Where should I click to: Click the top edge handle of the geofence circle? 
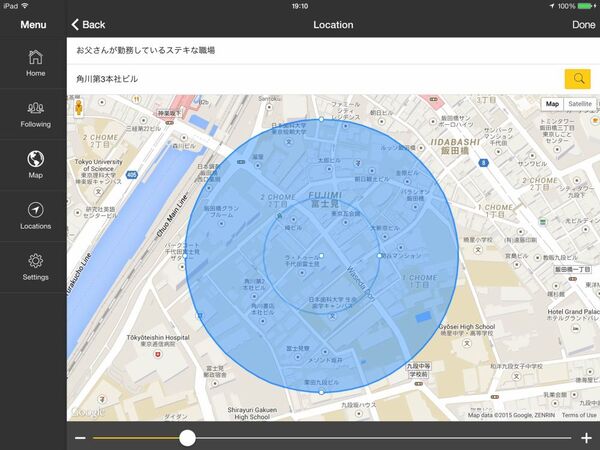coord(321,119)
